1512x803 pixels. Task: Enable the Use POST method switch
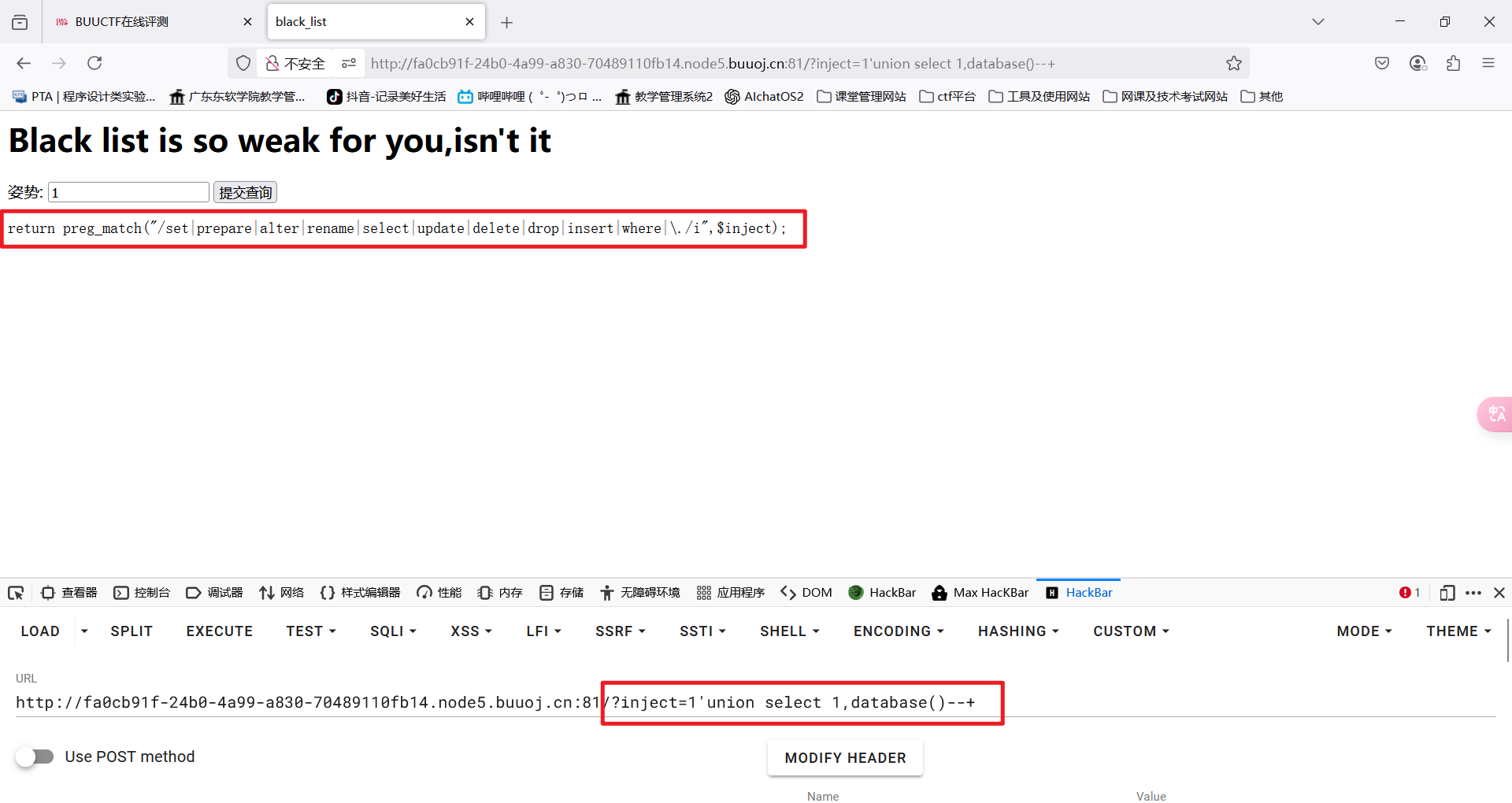[35, 757]
